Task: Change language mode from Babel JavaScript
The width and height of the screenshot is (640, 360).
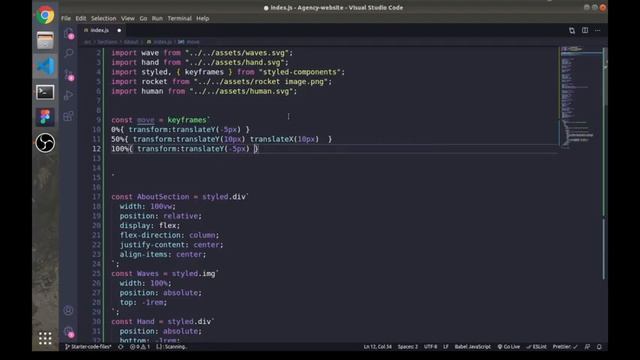Action: coord(473,347)
